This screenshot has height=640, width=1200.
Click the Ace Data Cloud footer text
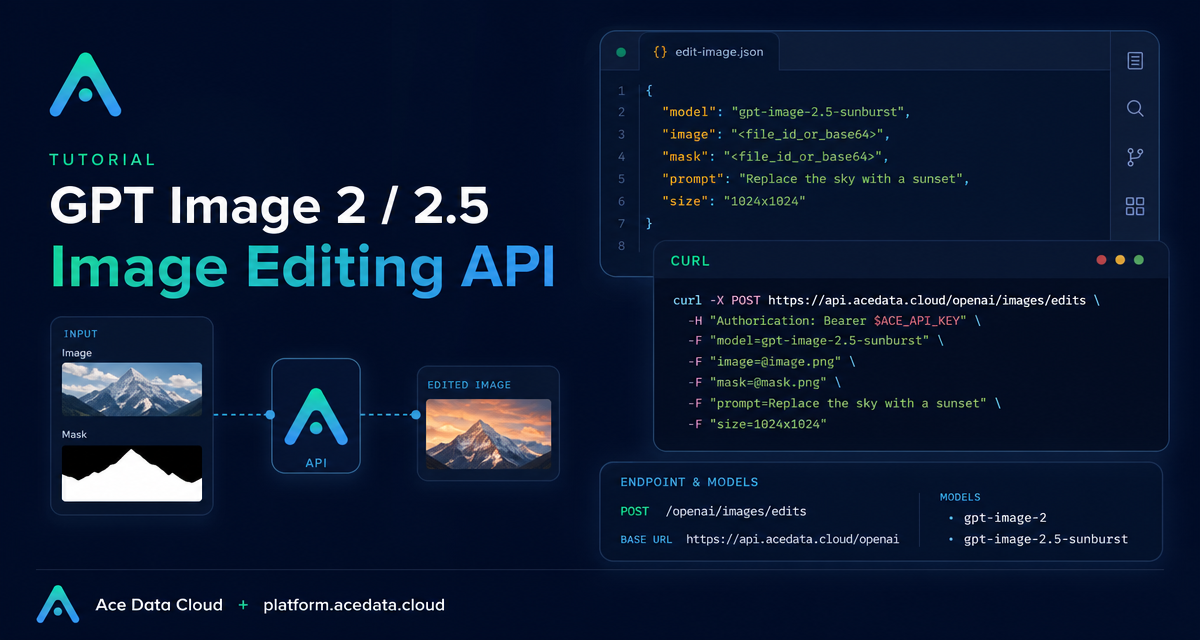[160, 605]
